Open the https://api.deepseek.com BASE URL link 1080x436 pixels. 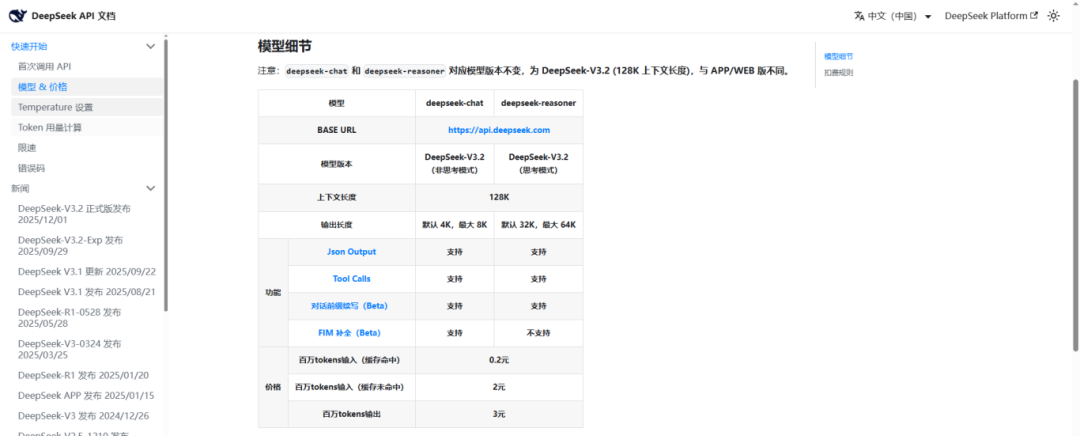pos(499,129)
